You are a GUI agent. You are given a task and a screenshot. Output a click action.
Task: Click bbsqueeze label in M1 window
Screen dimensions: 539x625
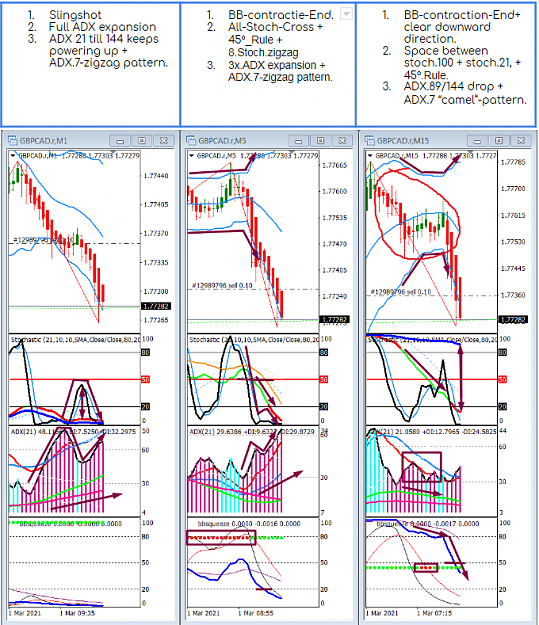70,523
